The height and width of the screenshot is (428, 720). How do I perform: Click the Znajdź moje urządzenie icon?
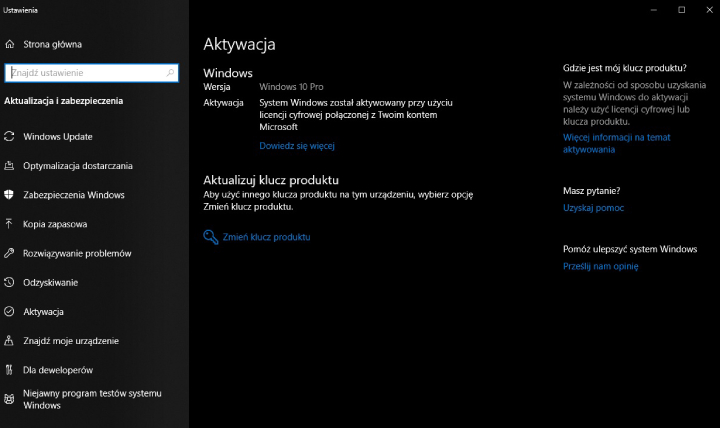tap(9, 341)
